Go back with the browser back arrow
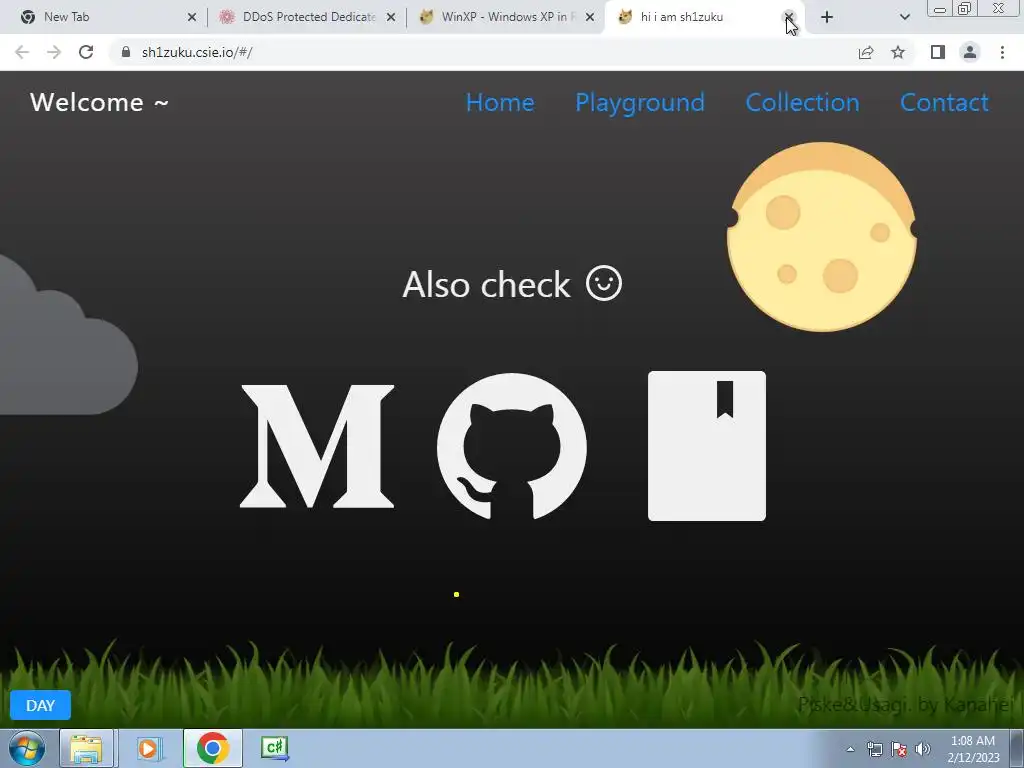 [22, 52]
